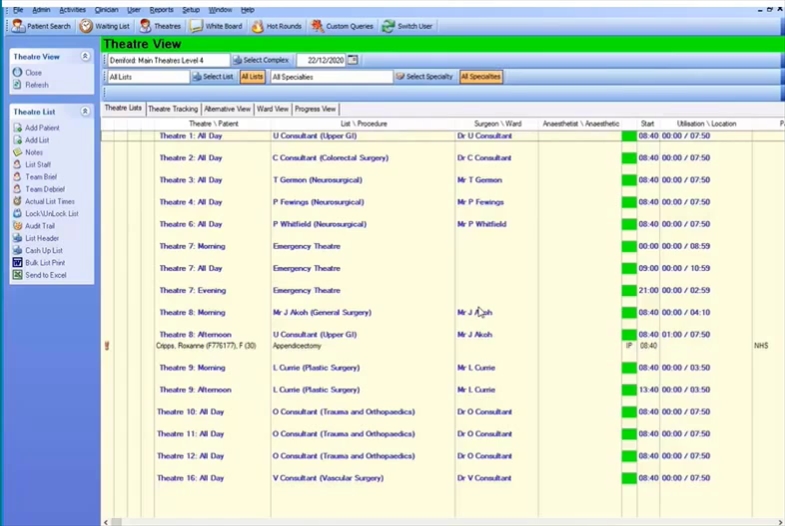Open Hot Rounds from toolbar
This screenshot has width=785, height=526.
(277, 26)
